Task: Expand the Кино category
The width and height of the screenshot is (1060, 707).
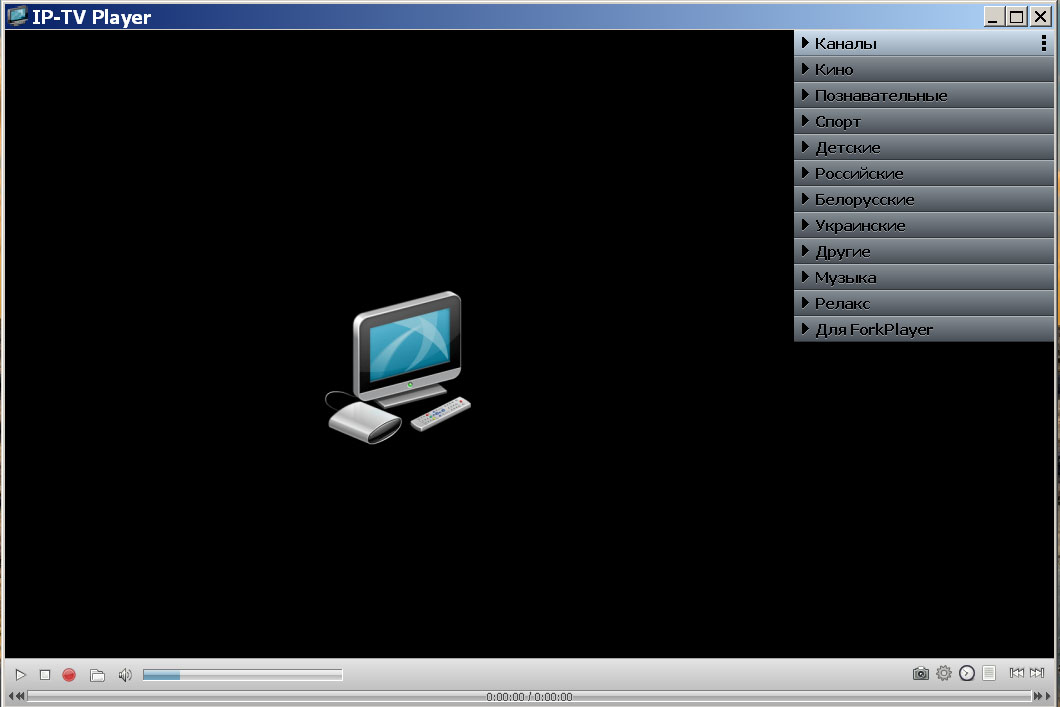Action: click(923, 69)
